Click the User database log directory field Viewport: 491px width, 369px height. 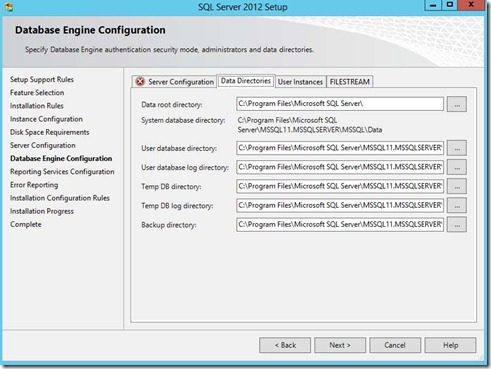pyautogui.click(x=340, y=167)
